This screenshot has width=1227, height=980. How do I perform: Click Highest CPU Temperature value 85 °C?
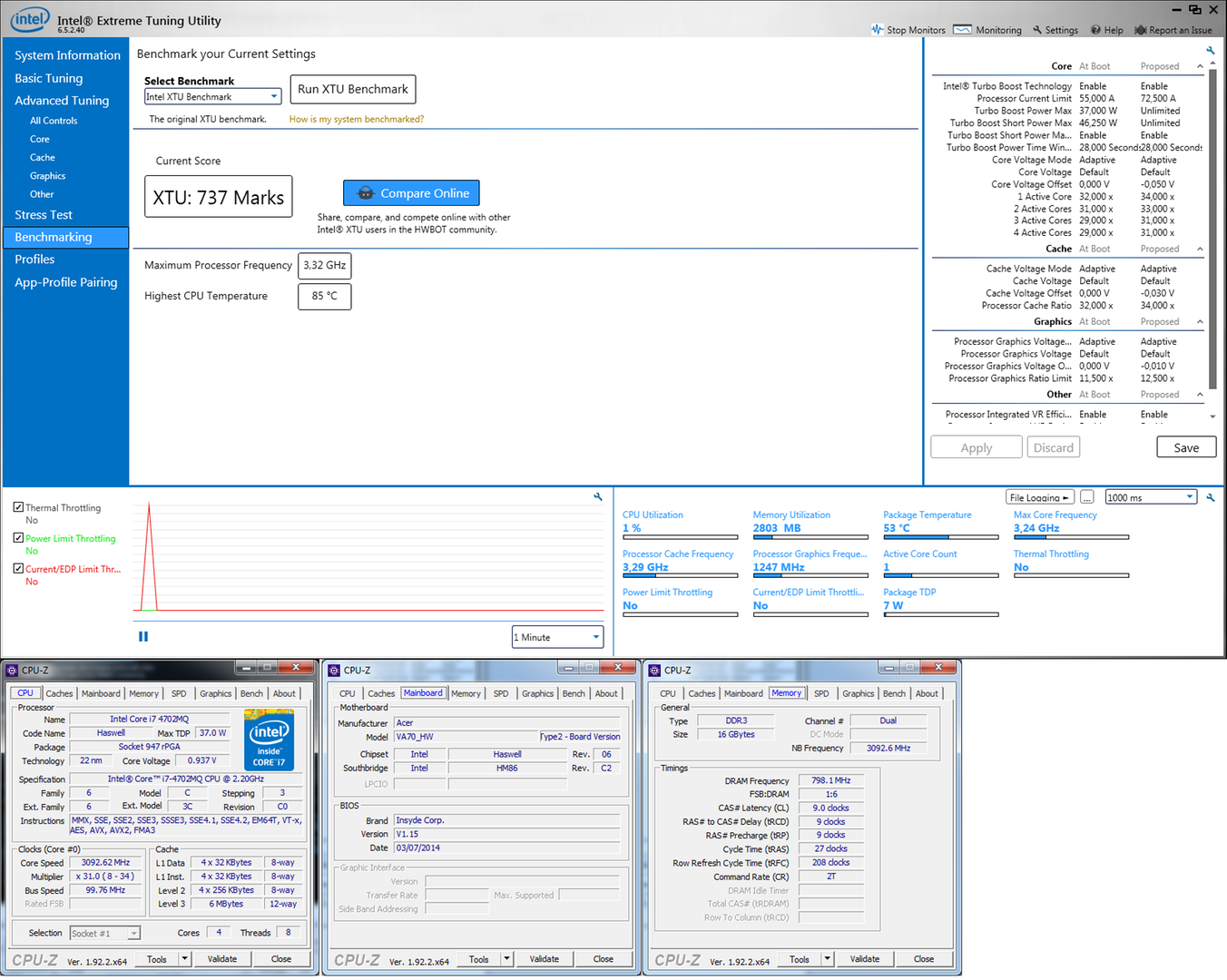click(x=325, y=296)
